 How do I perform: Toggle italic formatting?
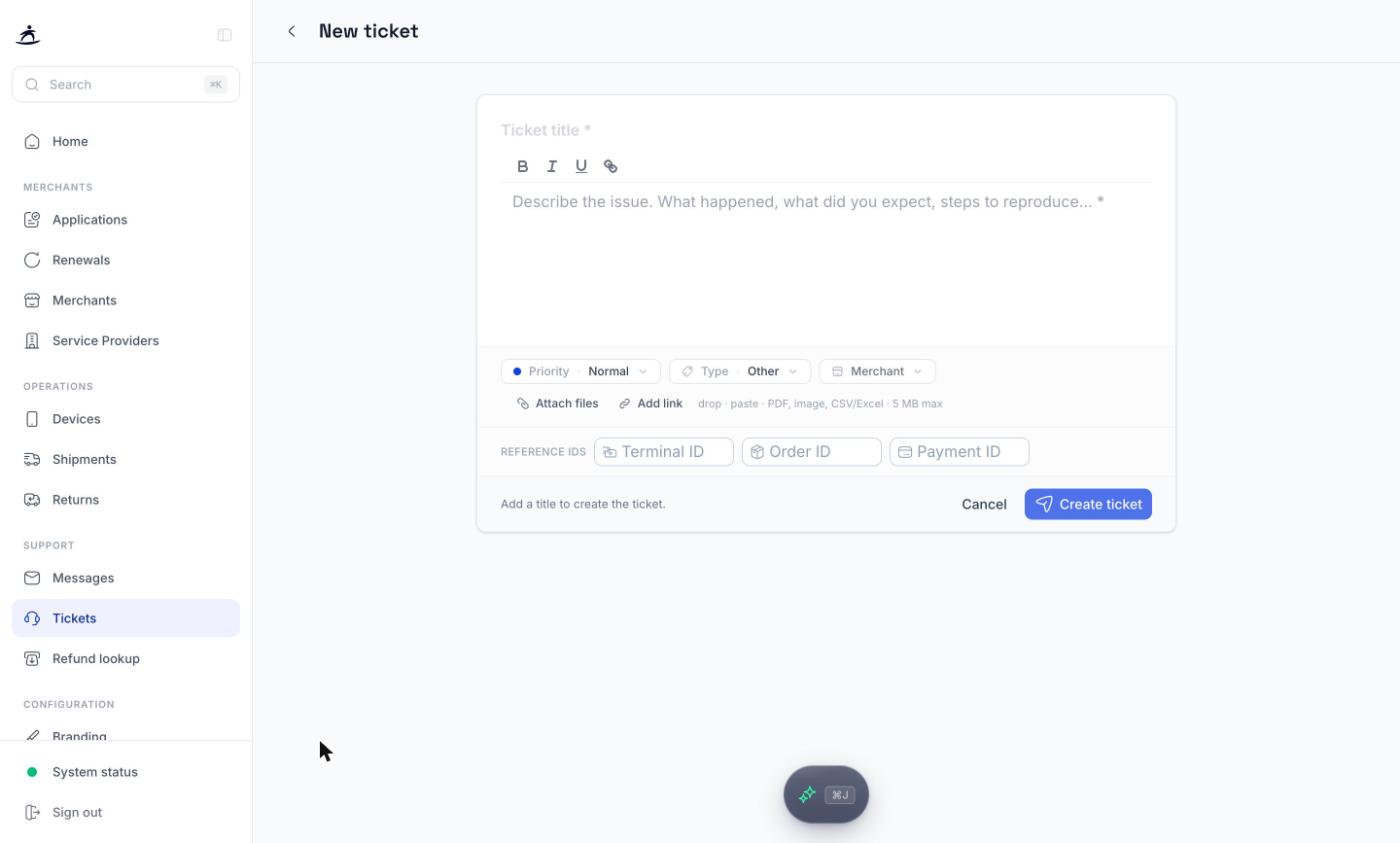(x=551, y=166)
